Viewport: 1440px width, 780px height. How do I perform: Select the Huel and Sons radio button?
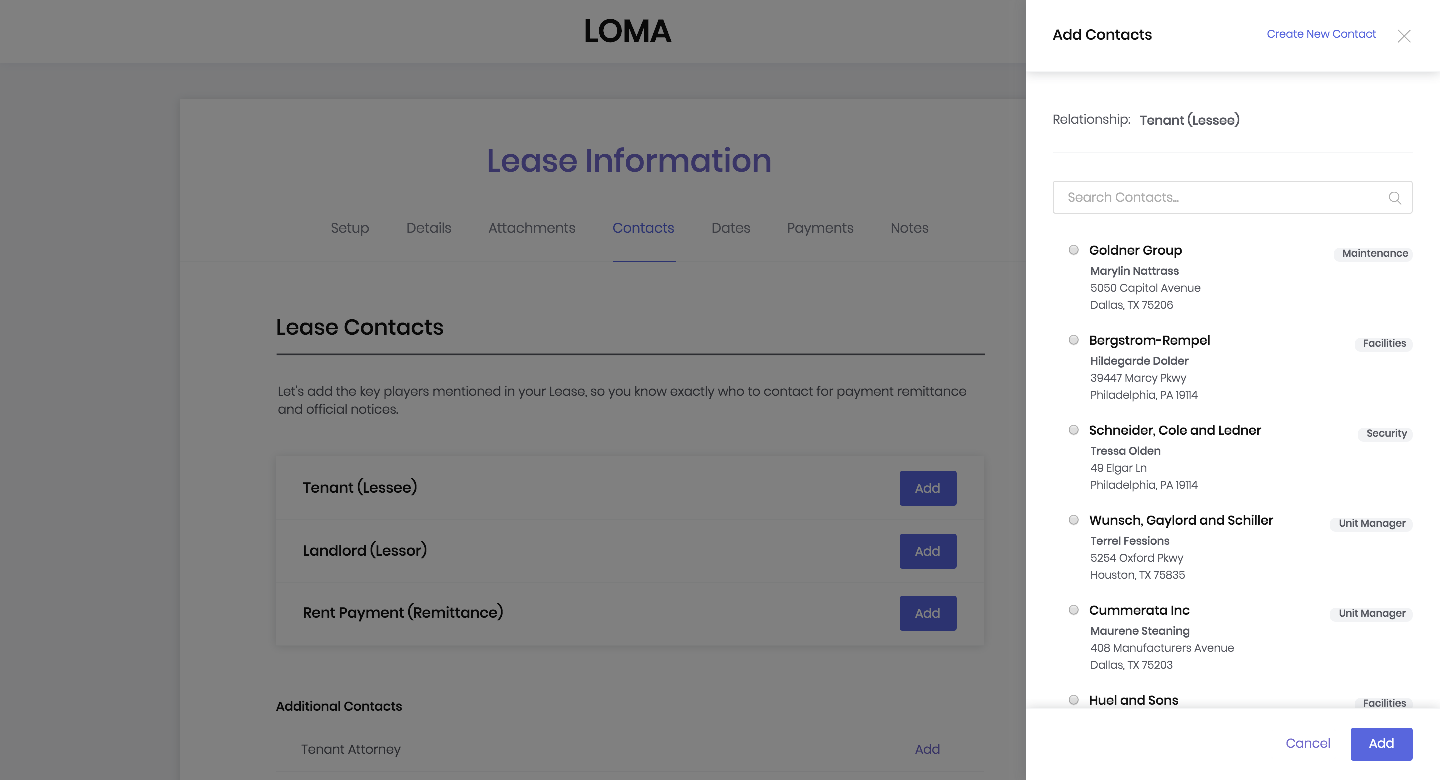[x=1074, y=700]
